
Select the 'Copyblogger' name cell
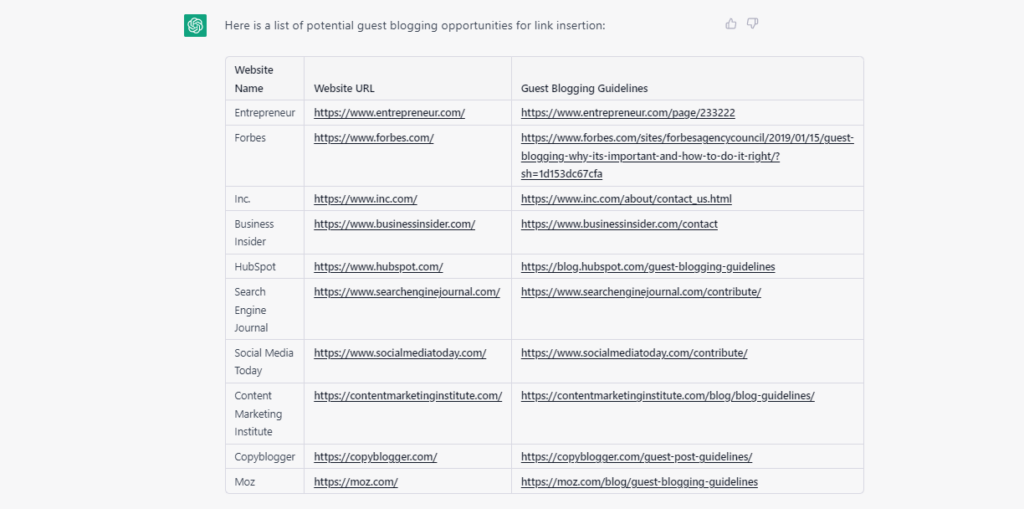pos(265,457)
